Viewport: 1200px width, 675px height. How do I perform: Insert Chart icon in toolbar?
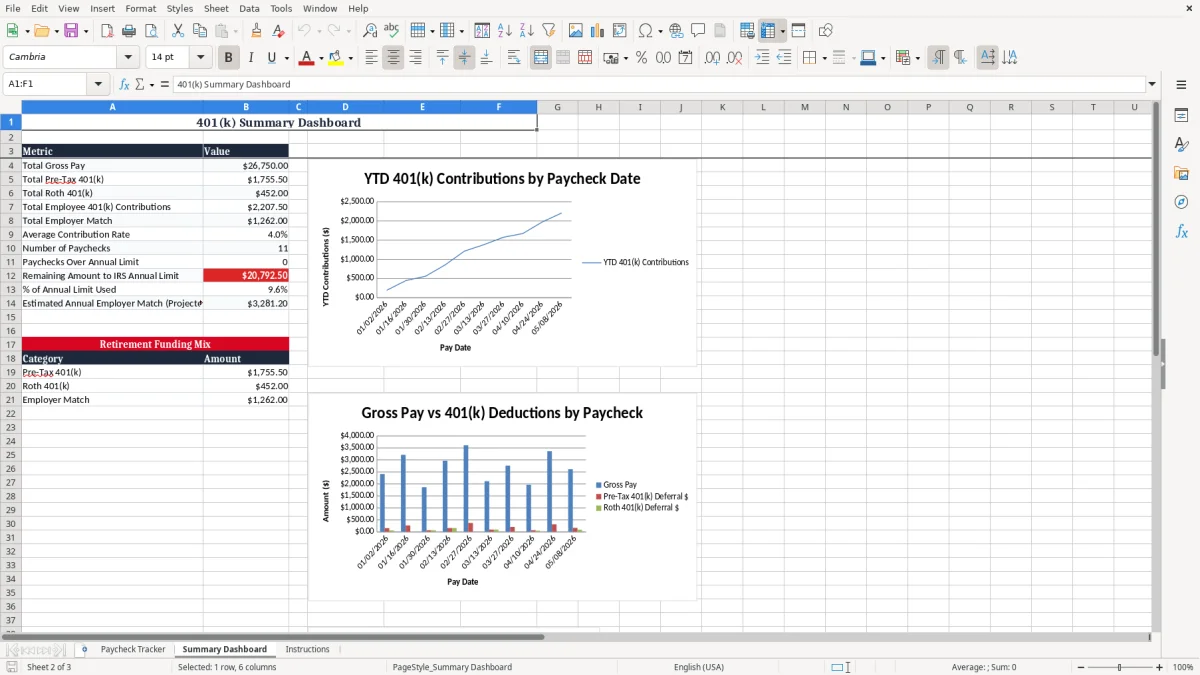598,31
